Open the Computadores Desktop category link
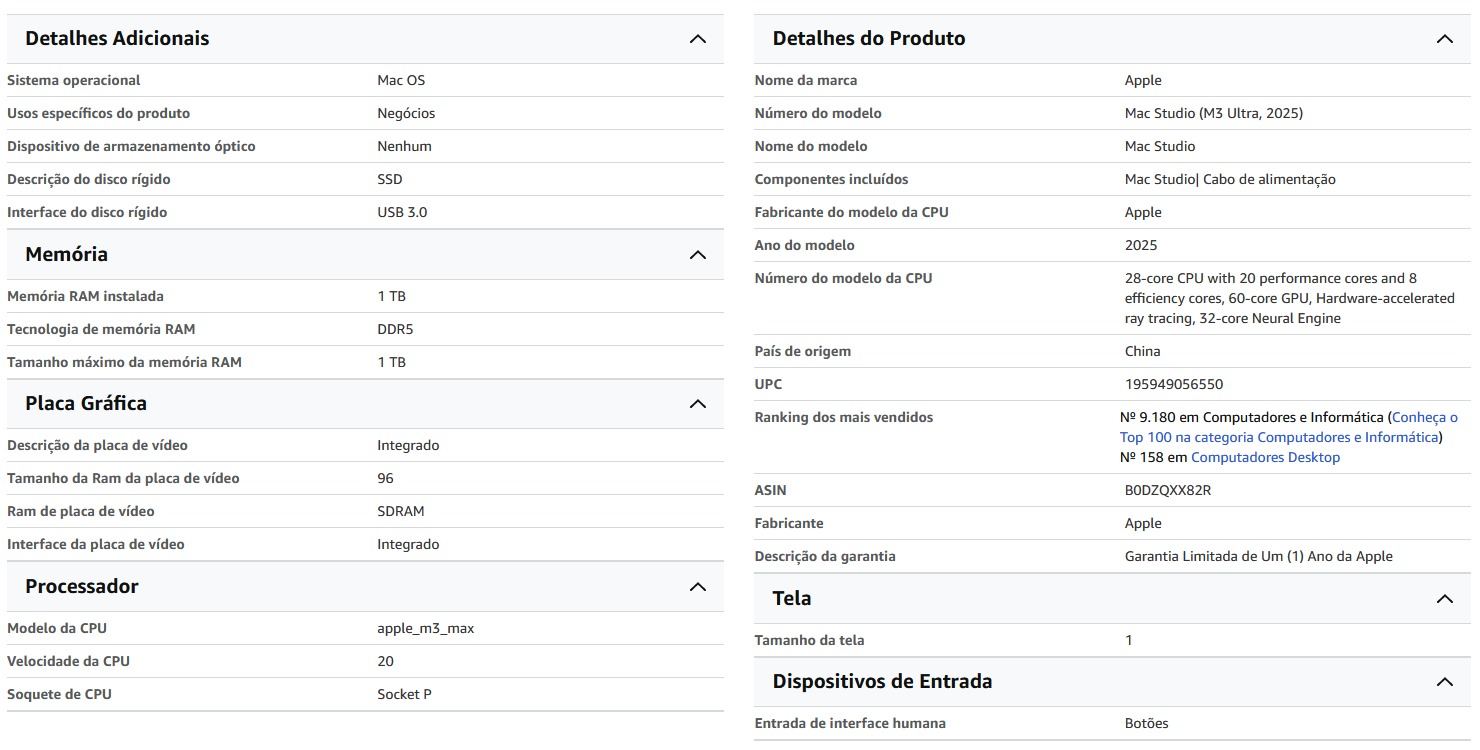The image size is (1480, 750). coord(1265,458)
